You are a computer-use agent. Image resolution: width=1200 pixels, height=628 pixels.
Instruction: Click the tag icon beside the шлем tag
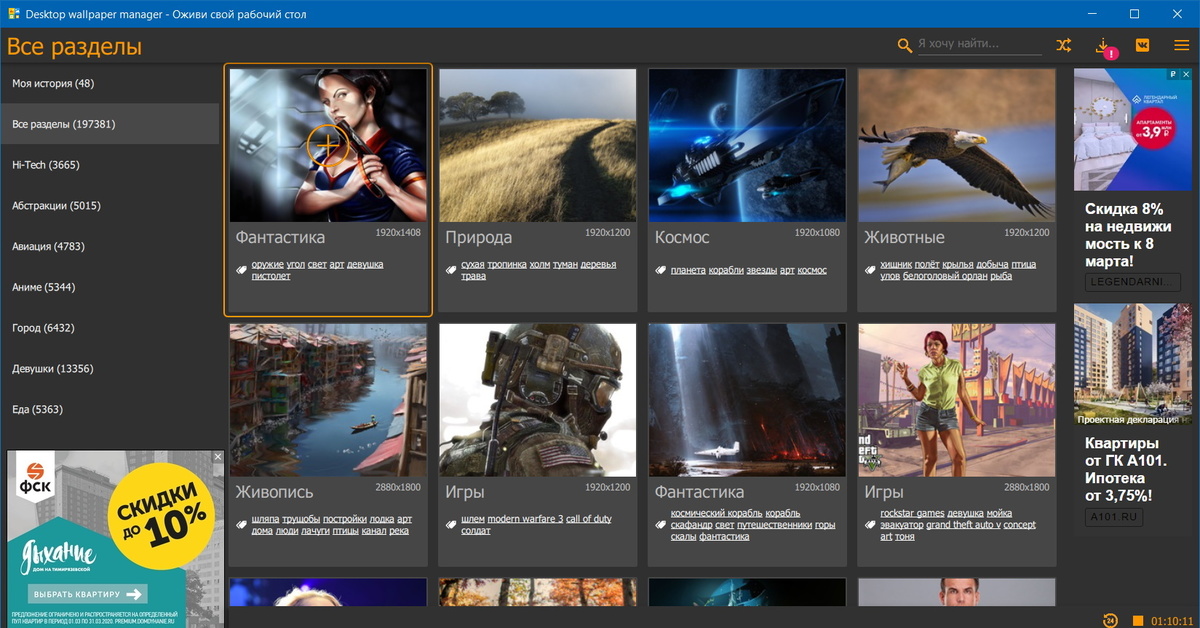[x=451, y=524]
